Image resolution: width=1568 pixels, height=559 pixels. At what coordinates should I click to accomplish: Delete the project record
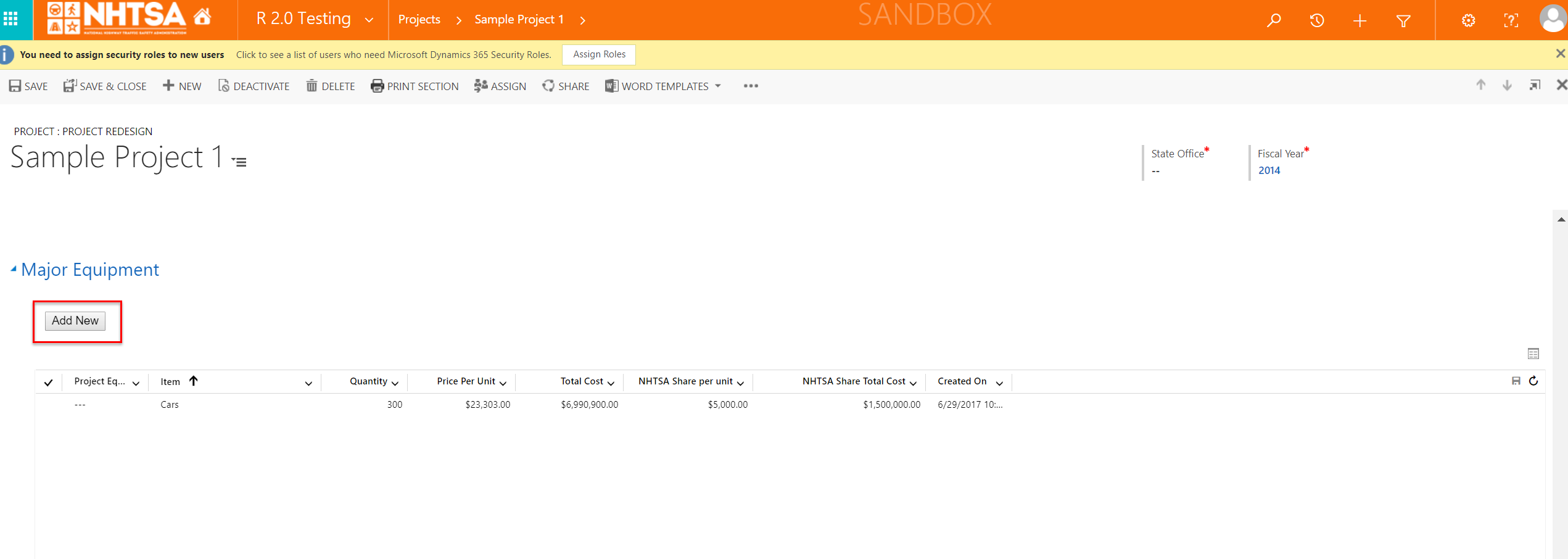[x=331, y=86]
